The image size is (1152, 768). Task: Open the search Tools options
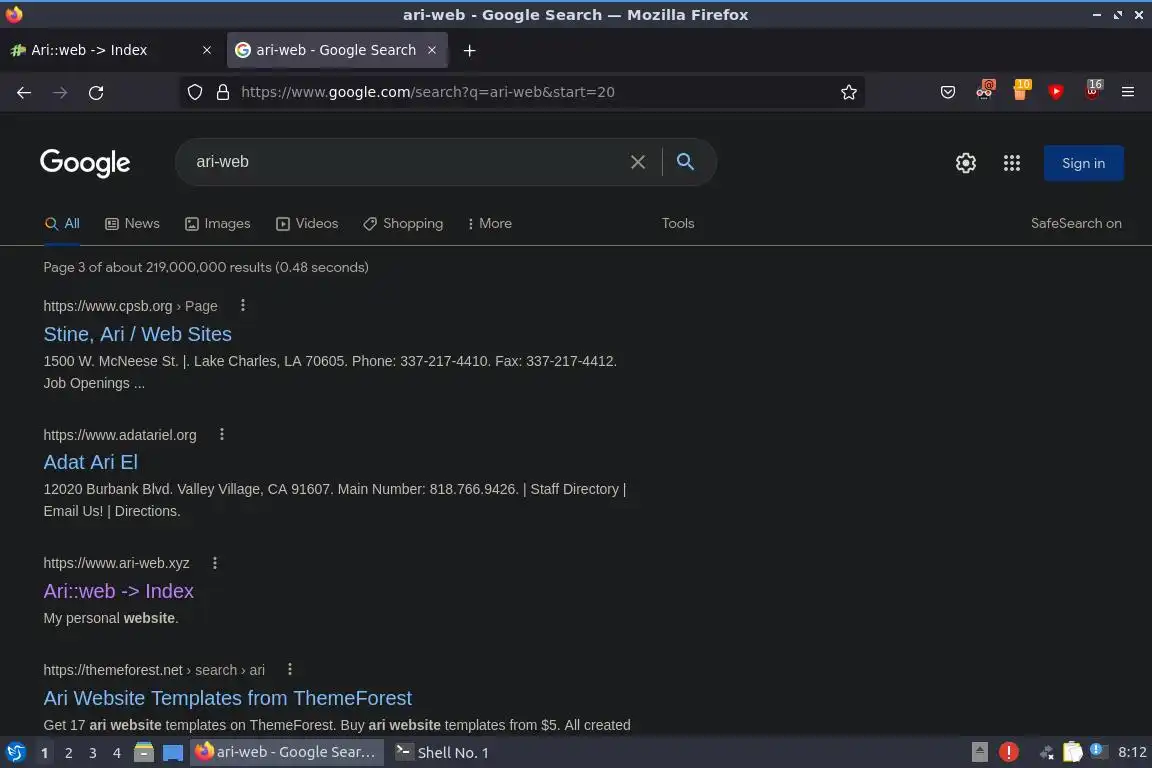pos(677,223)
